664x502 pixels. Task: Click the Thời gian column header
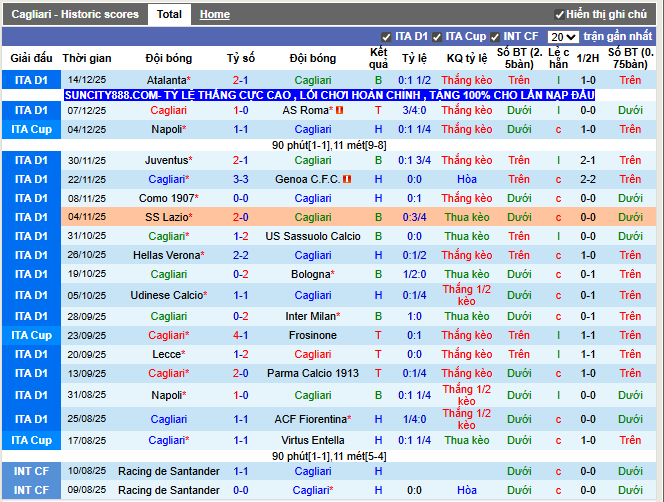click(x=87, y=58)
